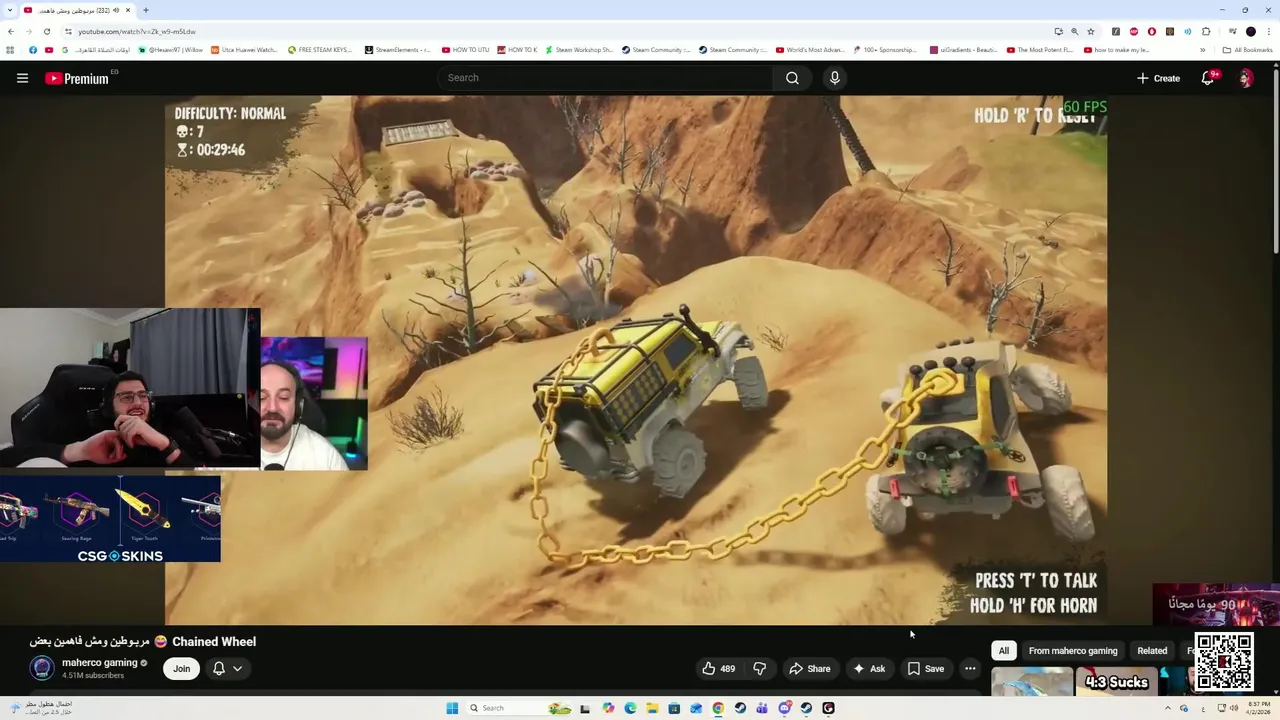This screenshot has height=720, width=1280.
Task: Open StreamElements bookmark
Action: click(x=398, y=50)
